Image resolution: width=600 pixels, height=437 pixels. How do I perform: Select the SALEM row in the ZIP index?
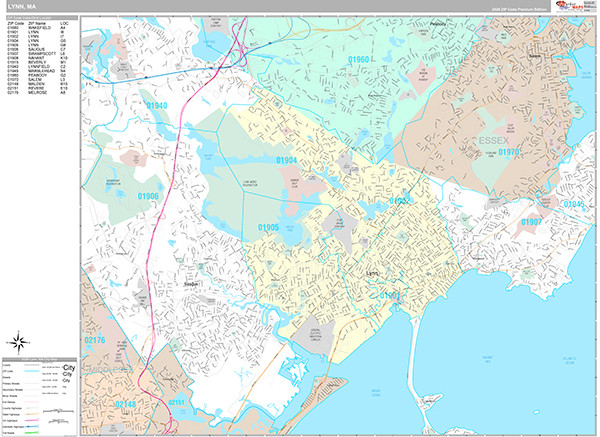pyautogui.click(x=37, y=80)
